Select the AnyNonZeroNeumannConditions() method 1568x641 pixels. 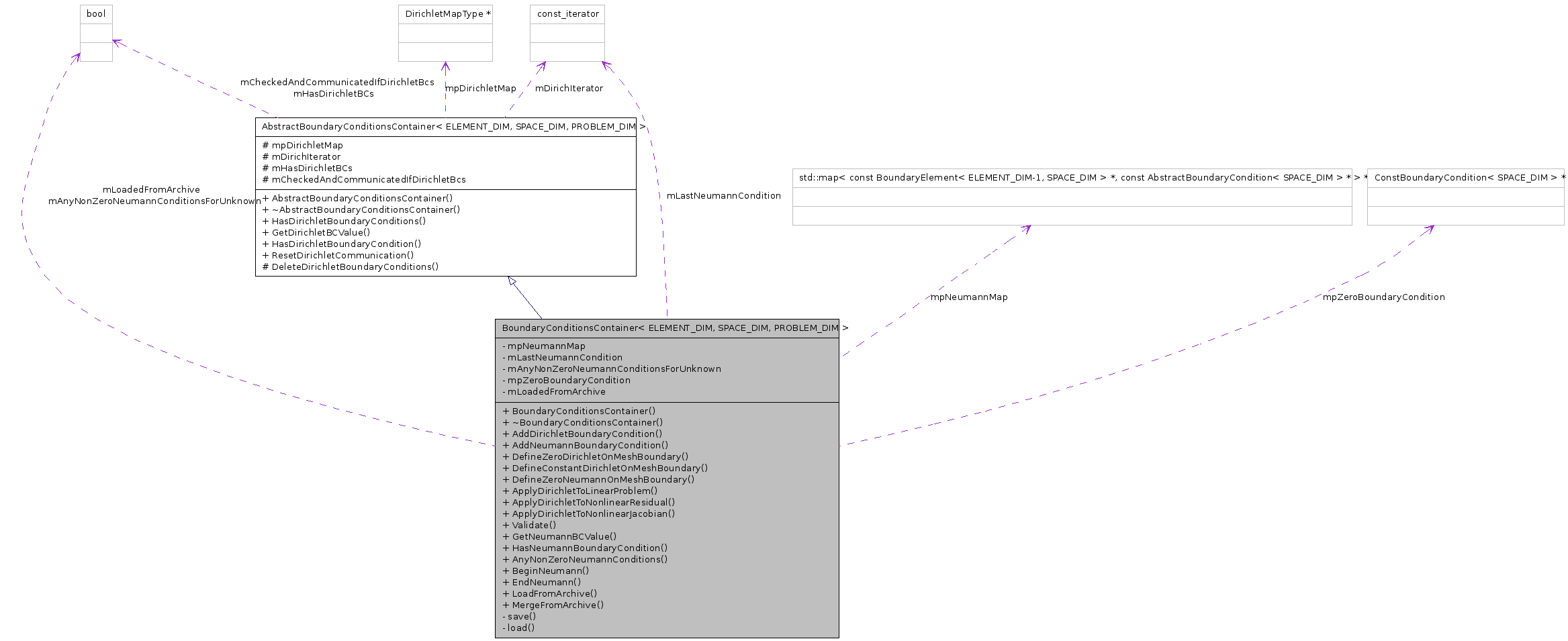[585, 560]
